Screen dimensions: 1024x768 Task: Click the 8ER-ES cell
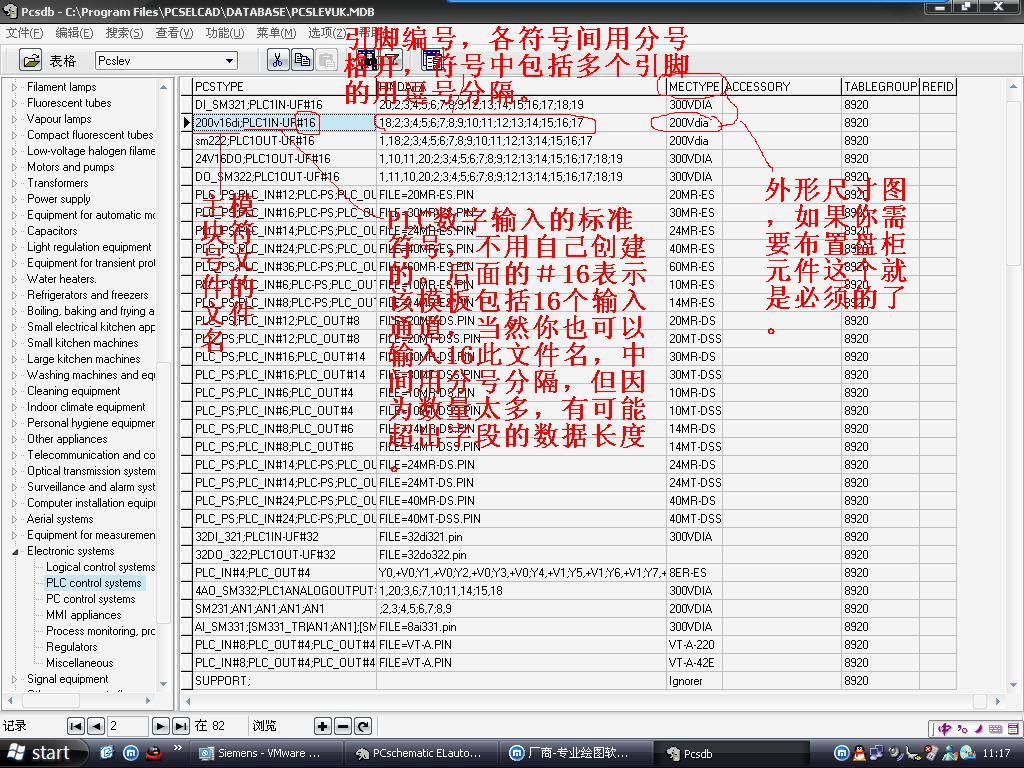pos(694,573)
